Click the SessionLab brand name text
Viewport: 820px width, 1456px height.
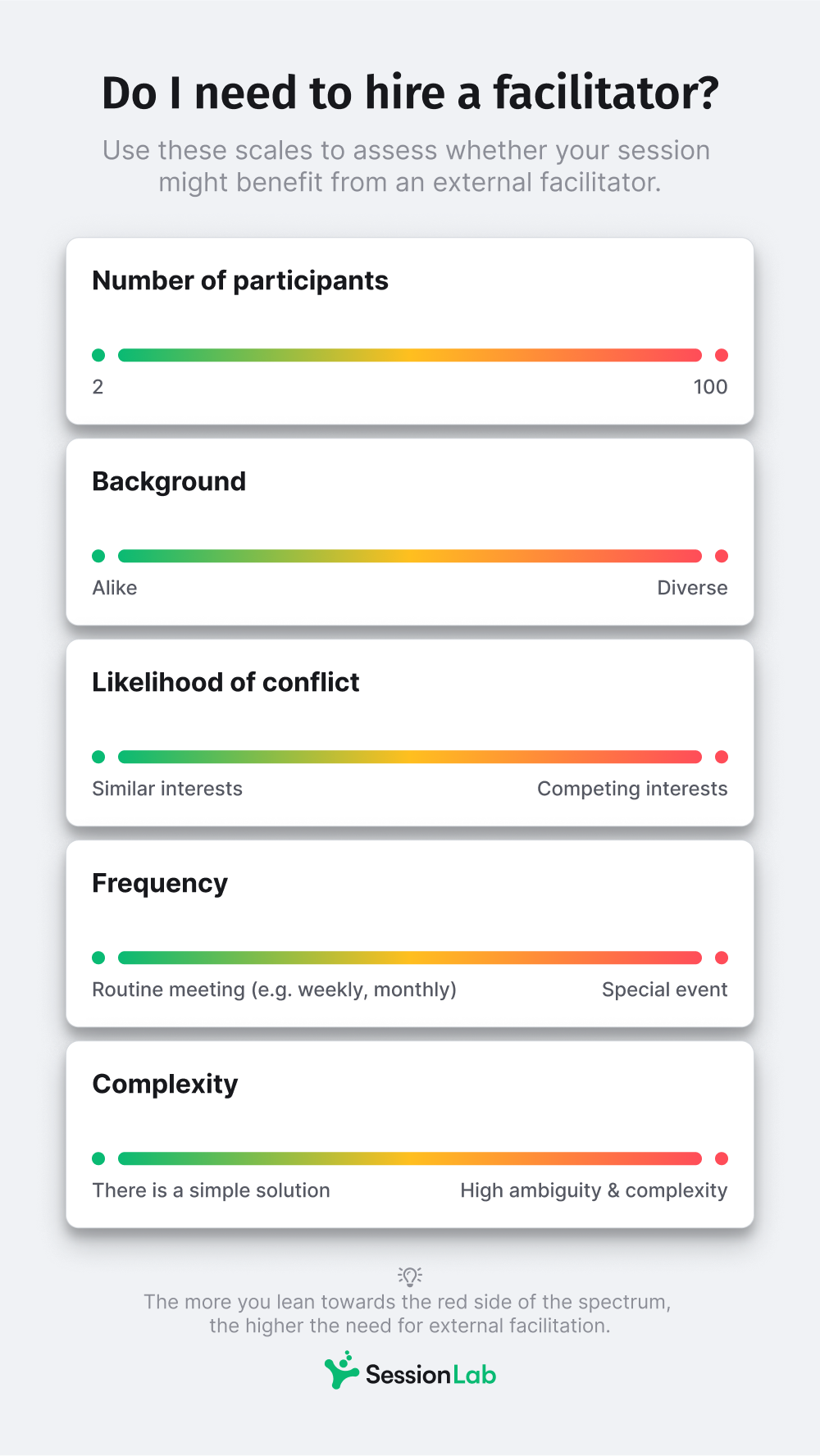pyautogui.click(x=430, y=1375)
